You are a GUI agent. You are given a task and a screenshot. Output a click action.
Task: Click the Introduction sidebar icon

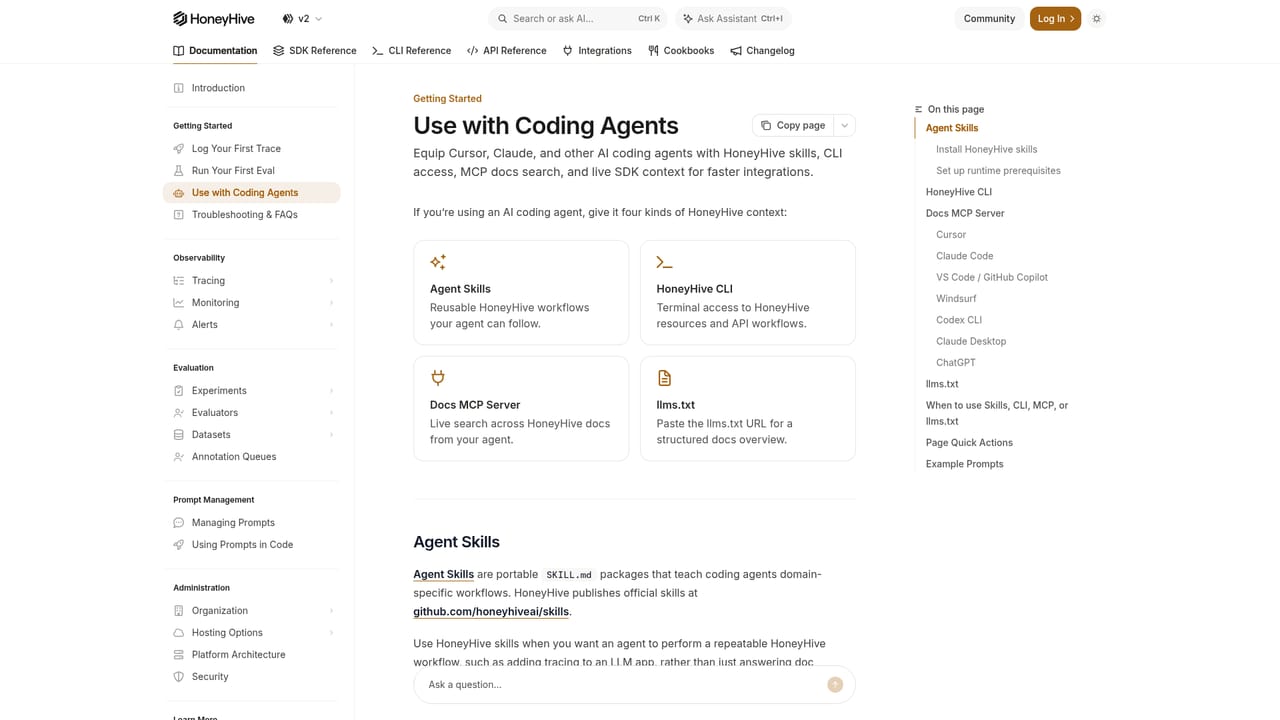coord(179,88)
